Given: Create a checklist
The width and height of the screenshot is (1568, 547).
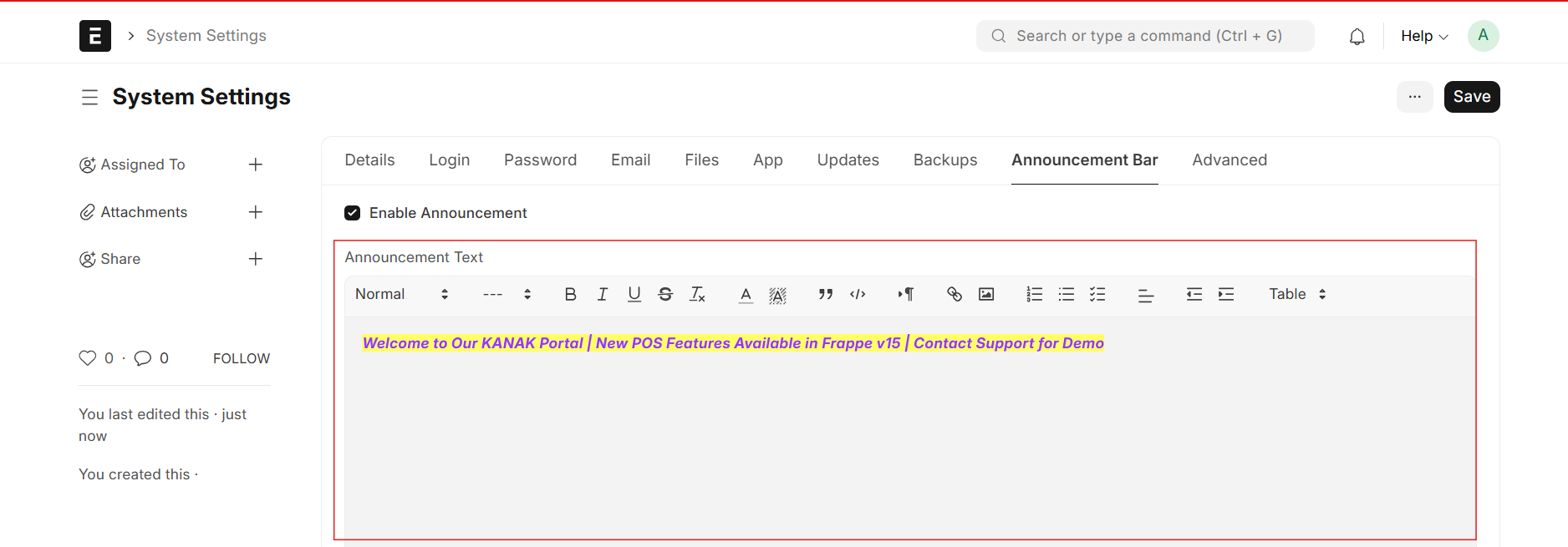Looking at the screenshot, I should point(1097,294).
